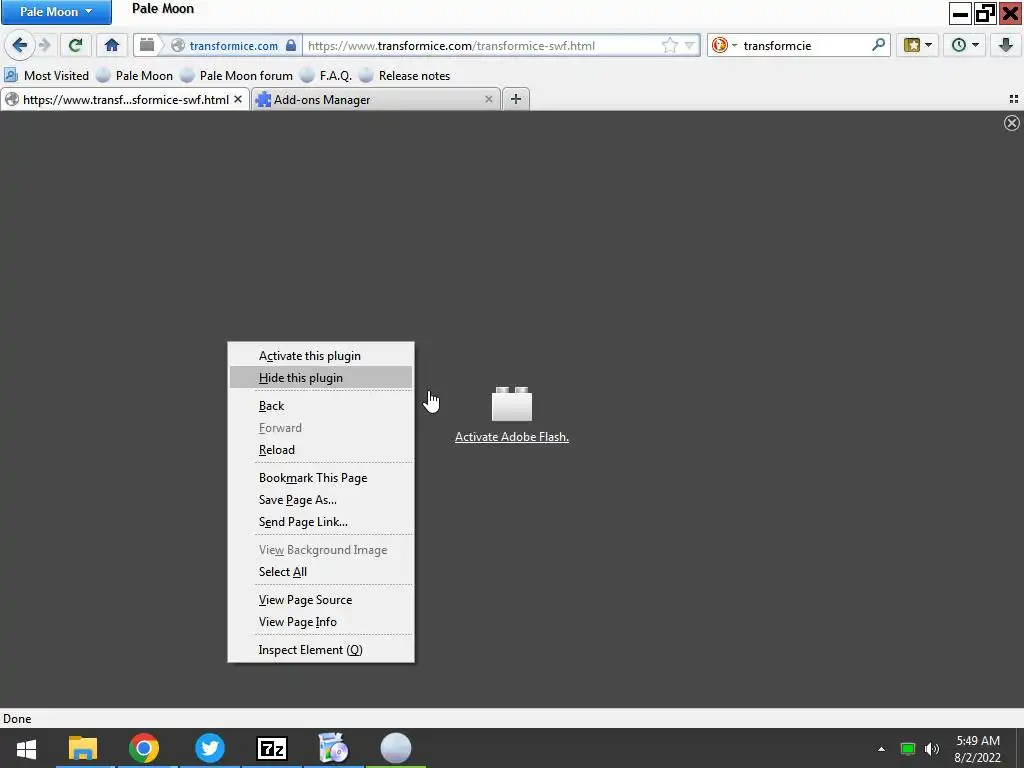
Task: Click the list all tabs grid icon
Action: click(x=1014, y=99)
